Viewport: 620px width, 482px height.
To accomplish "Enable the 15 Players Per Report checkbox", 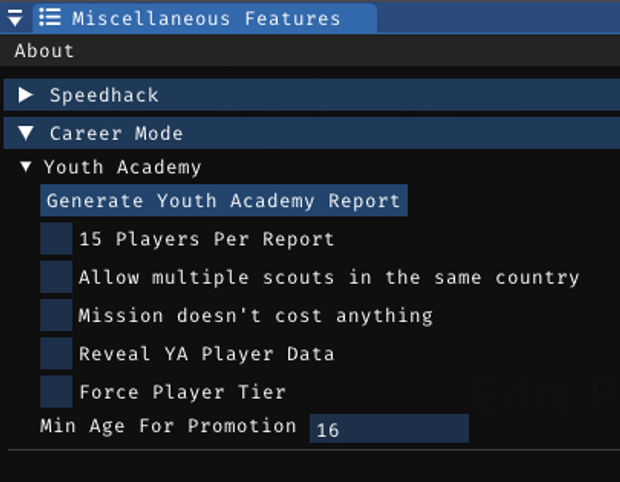I will click(56, 239).
